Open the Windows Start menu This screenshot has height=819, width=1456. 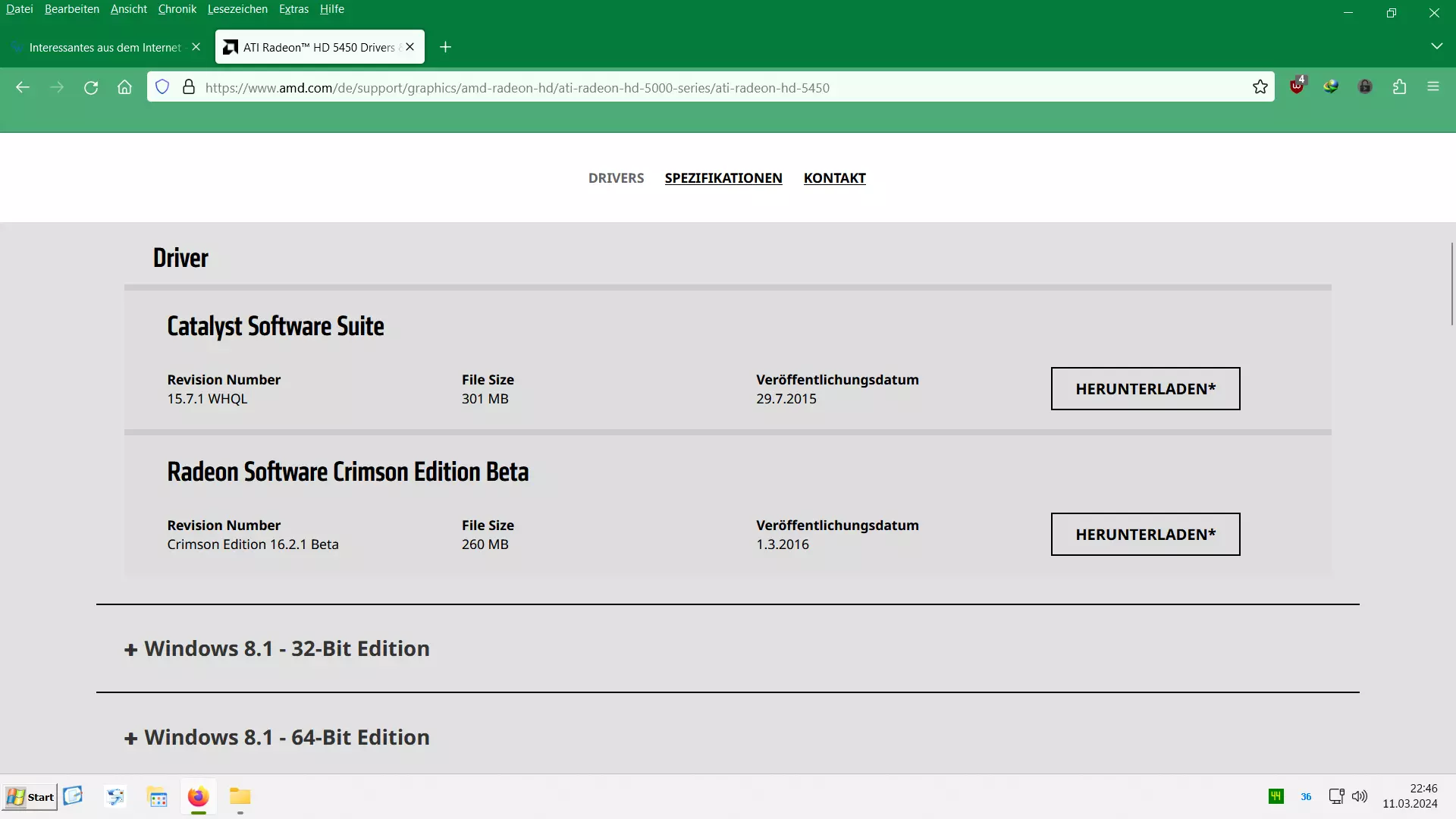[x=30, y=797]
